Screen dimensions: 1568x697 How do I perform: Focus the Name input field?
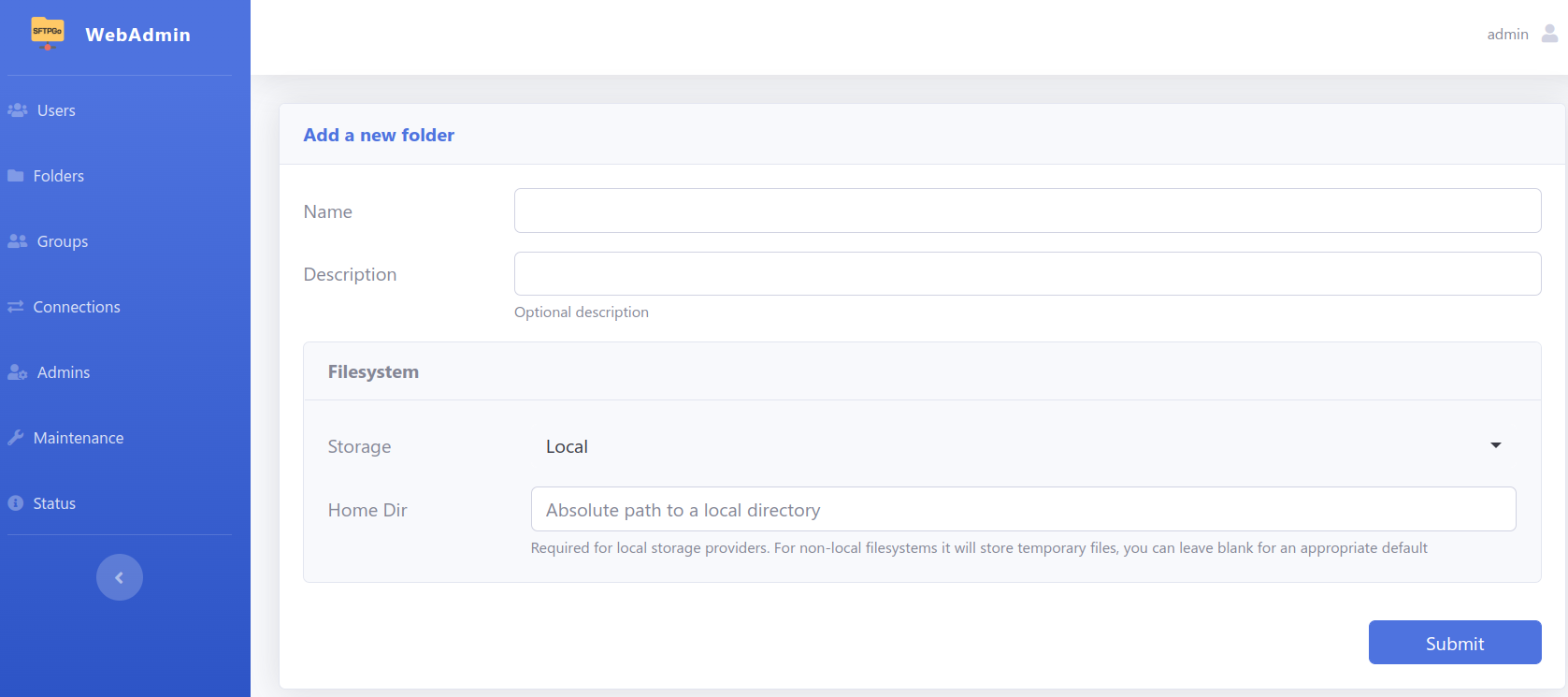1027,211
